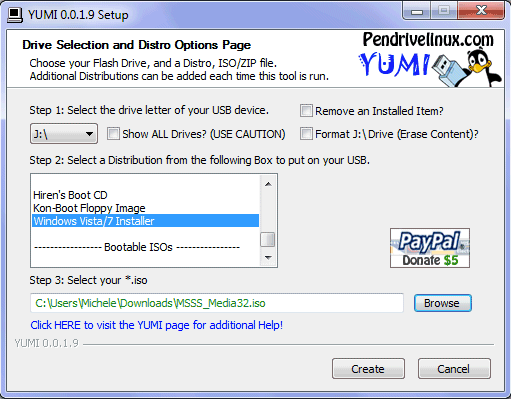
Task: Click the YUMI setup title bar icon
Action: [x=15, y=15]
